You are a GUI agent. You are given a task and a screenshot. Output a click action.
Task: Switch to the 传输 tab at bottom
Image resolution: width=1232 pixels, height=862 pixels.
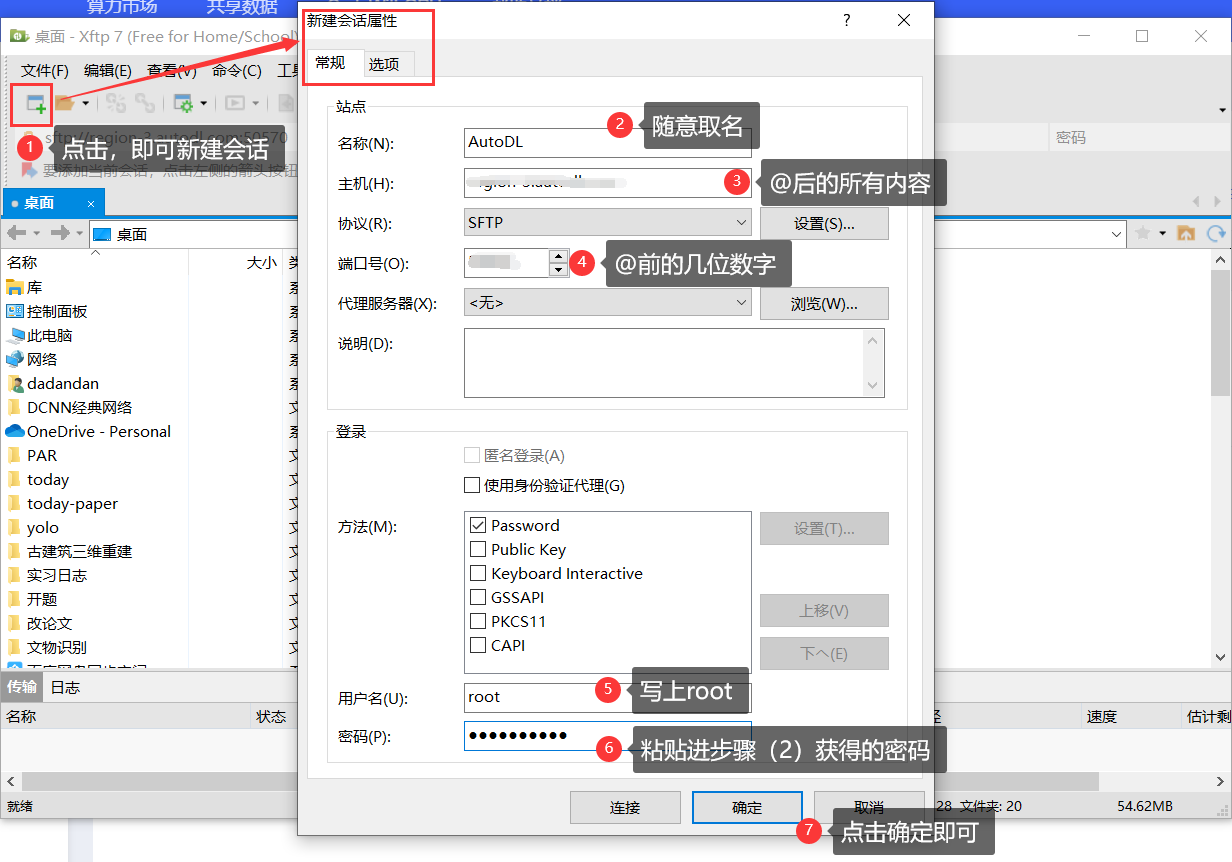pyautogui.click(x=23, y=686)
